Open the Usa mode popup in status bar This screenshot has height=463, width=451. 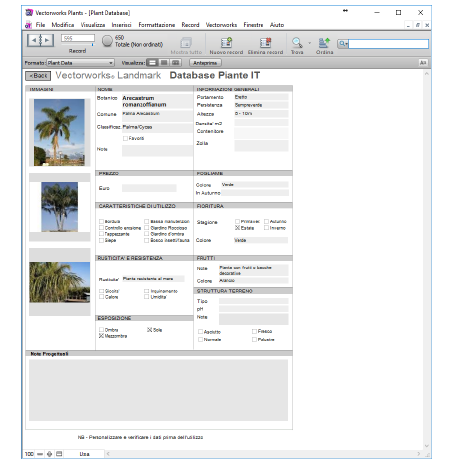(85, 454)
